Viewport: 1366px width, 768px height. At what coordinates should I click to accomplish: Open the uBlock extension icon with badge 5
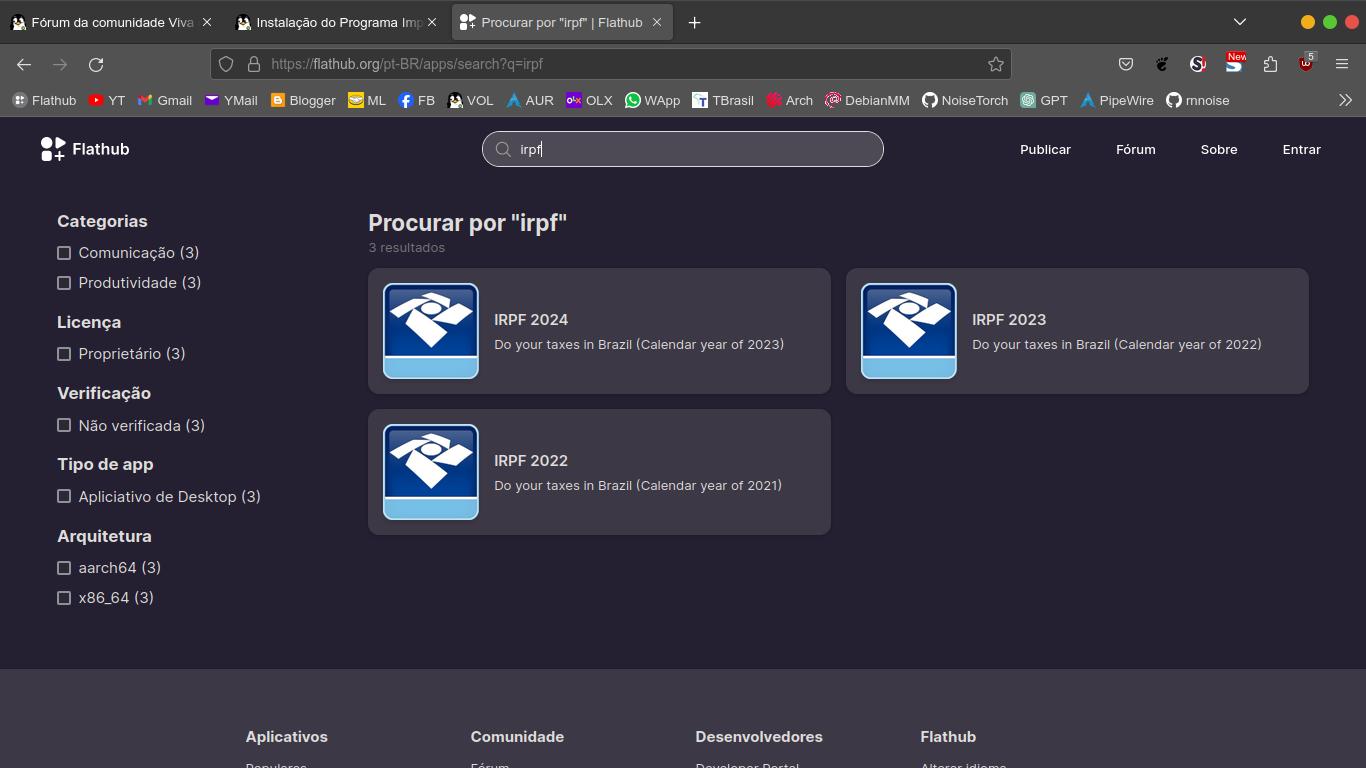[1306, 64]
